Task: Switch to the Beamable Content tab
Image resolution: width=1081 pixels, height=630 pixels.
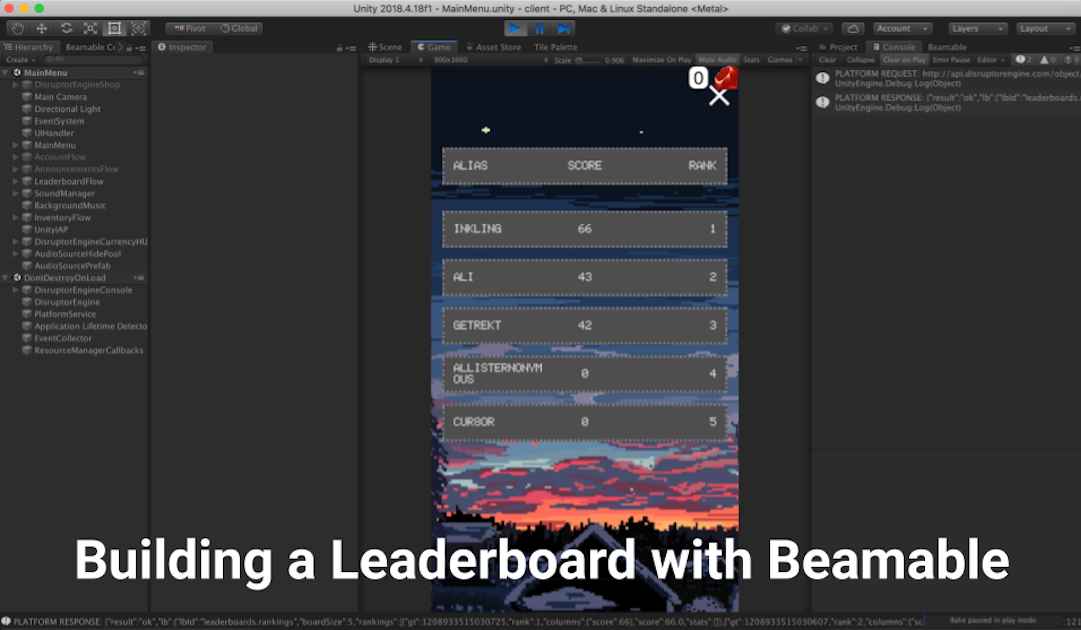Action: point(90,47)
